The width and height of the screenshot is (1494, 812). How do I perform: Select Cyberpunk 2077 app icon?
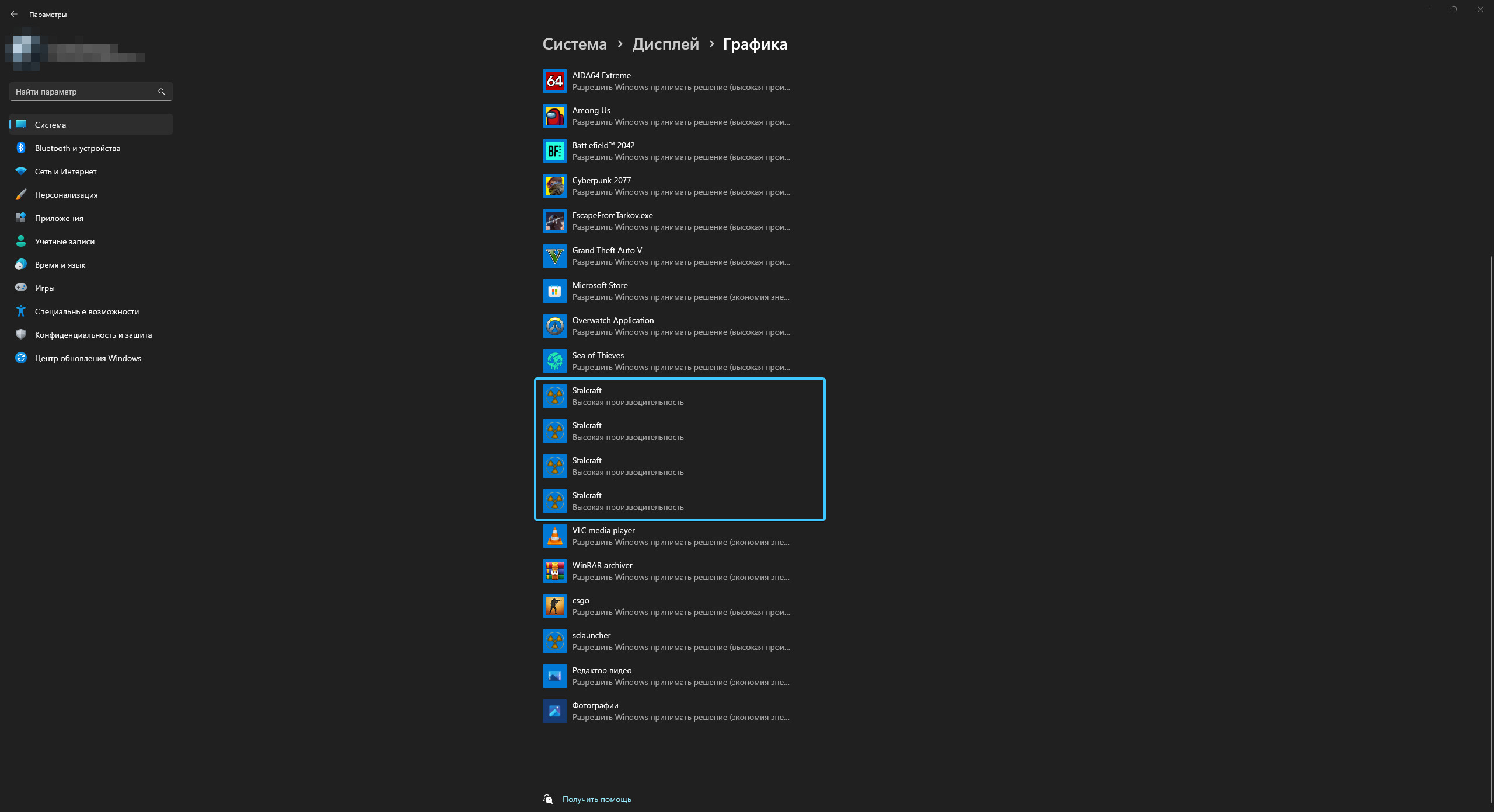[554, 186]
